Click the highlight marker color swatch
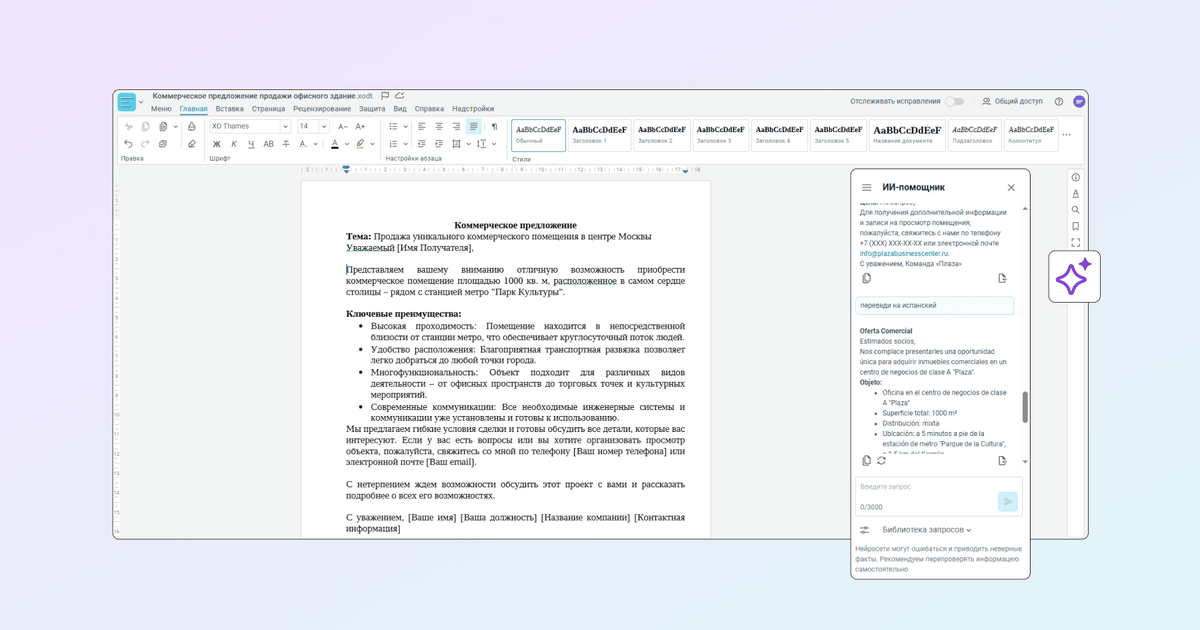Viewport: 1200px width, 630px height. pyautogui.click(x=360, y=144)
